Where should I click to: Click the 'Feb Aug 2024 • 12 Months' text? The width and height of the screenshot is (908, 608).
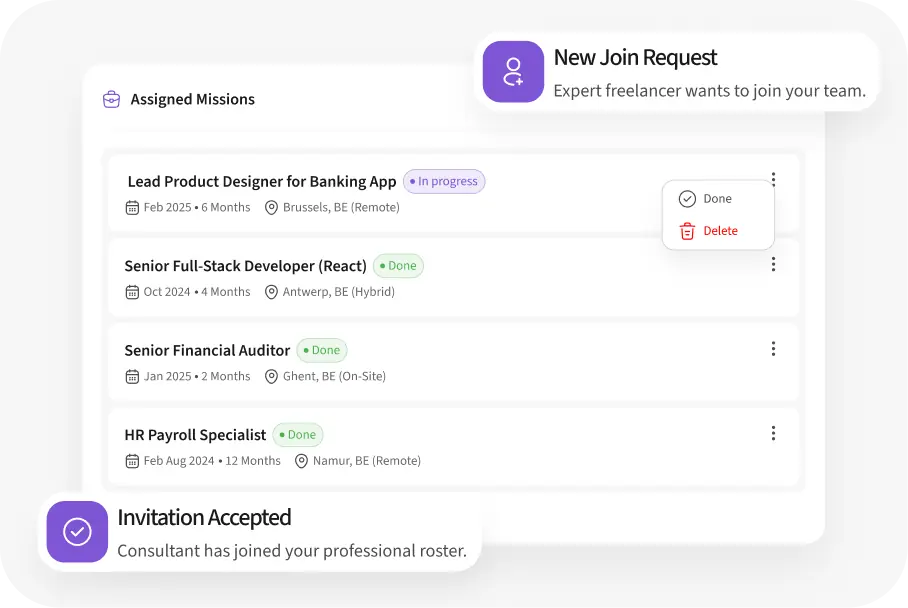coord(212,461)
